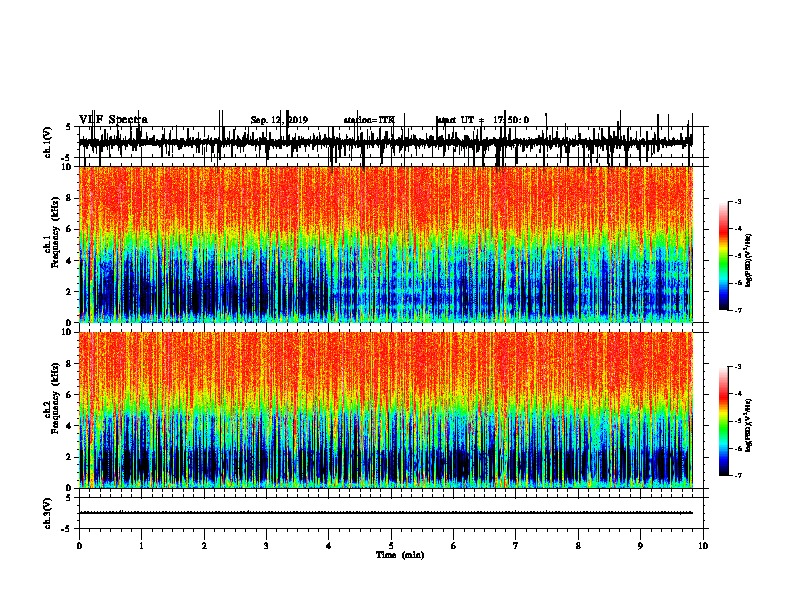This screenshot has height=612, width=792.
Task: Click time axis tick label "9"
Action: (640, 546)
